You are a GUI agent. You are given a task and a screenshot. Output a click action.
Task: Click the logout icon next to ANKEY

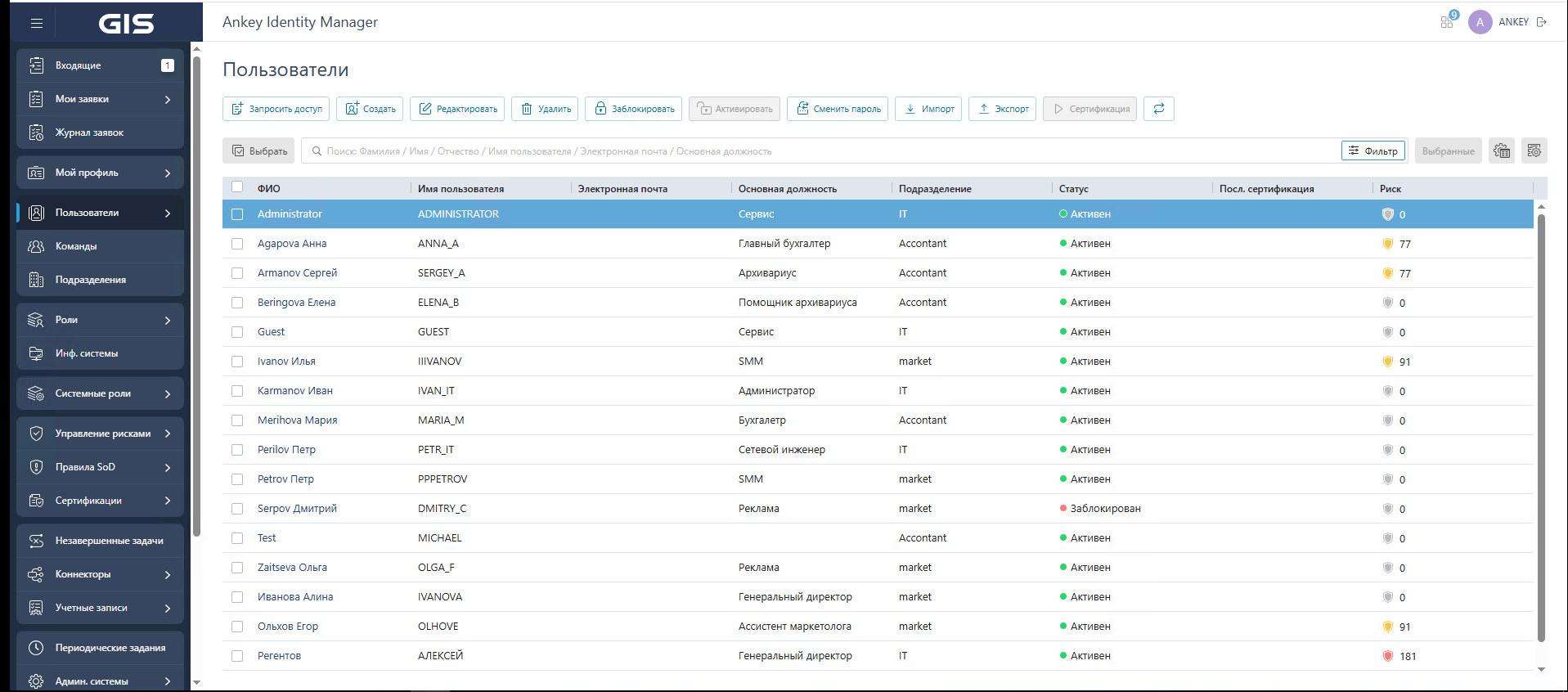click(x=1542, y=22)
